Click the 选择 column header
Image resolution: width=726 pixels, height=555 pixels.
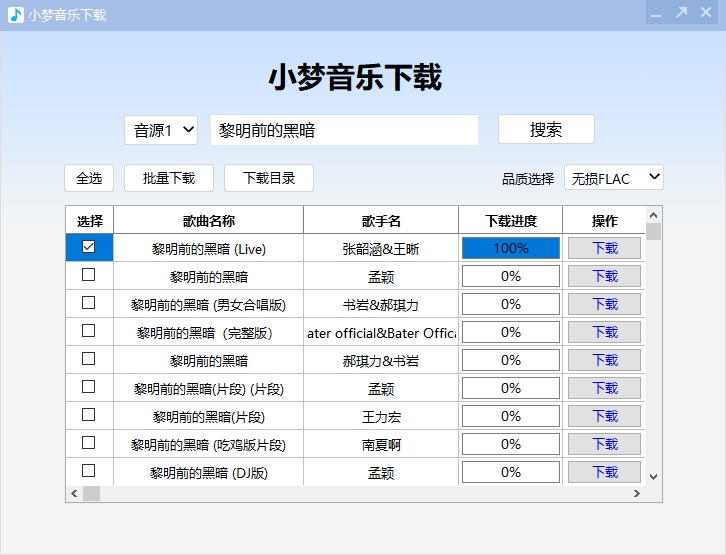tap(89, 220)
